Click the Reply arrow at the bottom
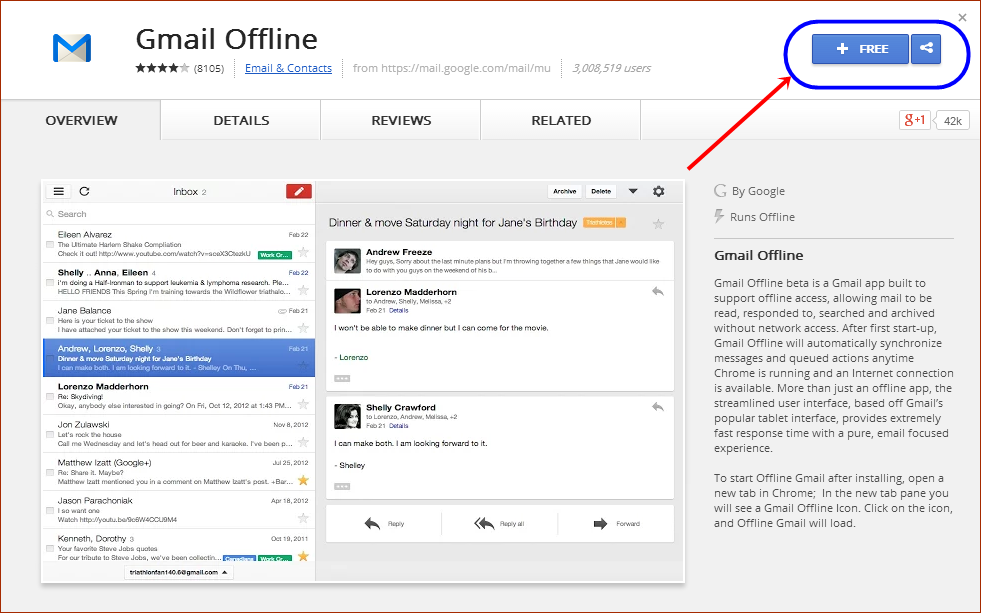This screenshot has height=613, width=981. [372, 524]
